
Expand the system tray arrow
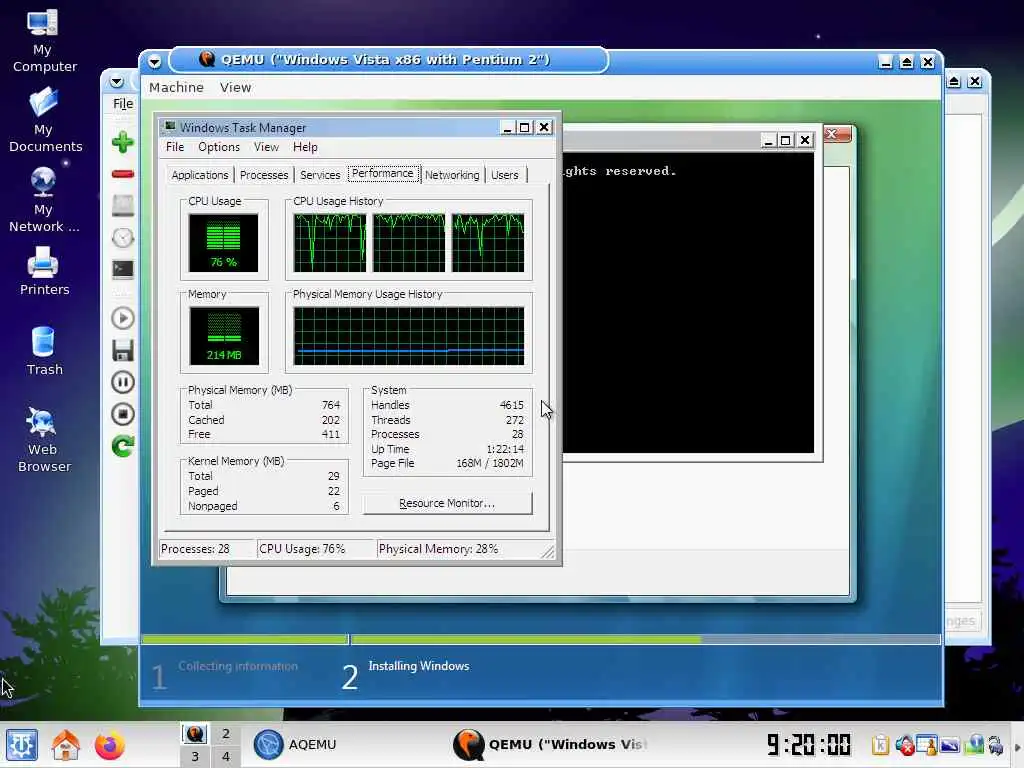pyautogui.click(x=1017, y=747)
